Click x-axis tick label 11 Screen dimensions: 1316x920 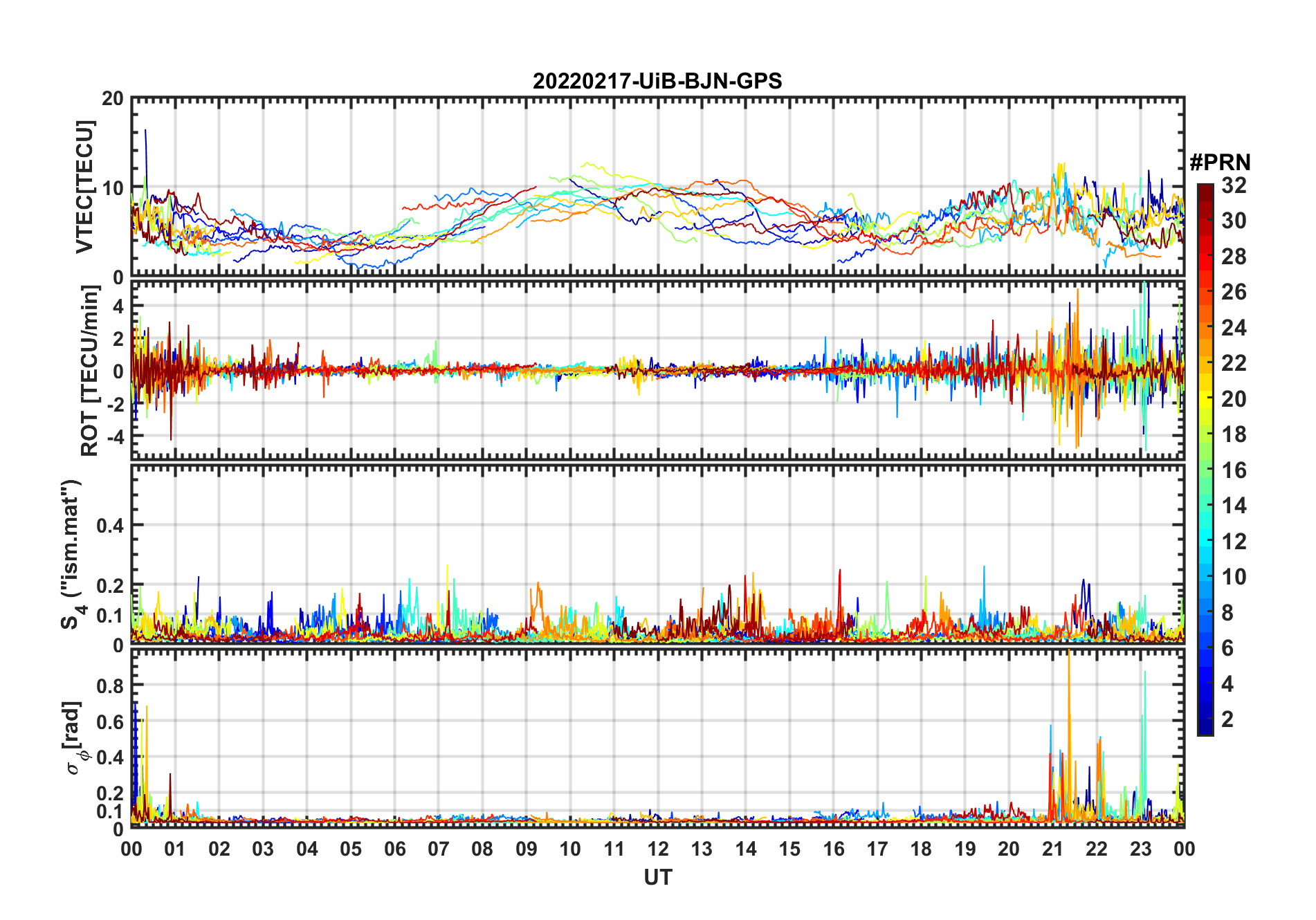(x=614, y=849)
